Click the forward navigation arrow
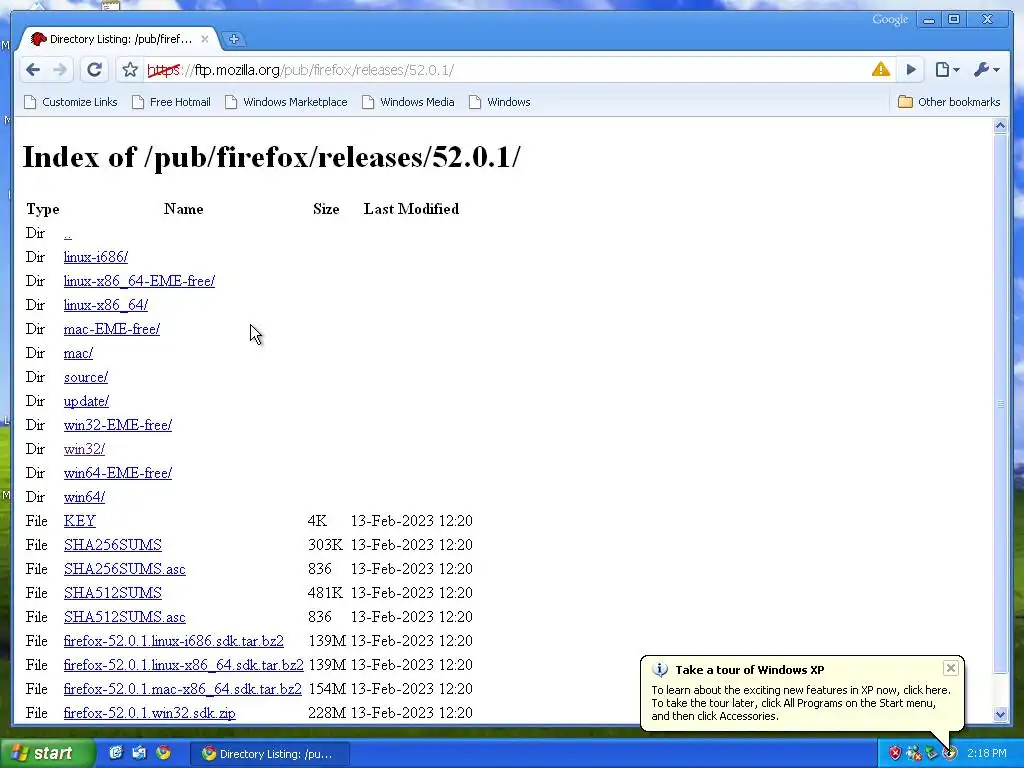Viewport: 1024px width, 768px height. [59, 69]
